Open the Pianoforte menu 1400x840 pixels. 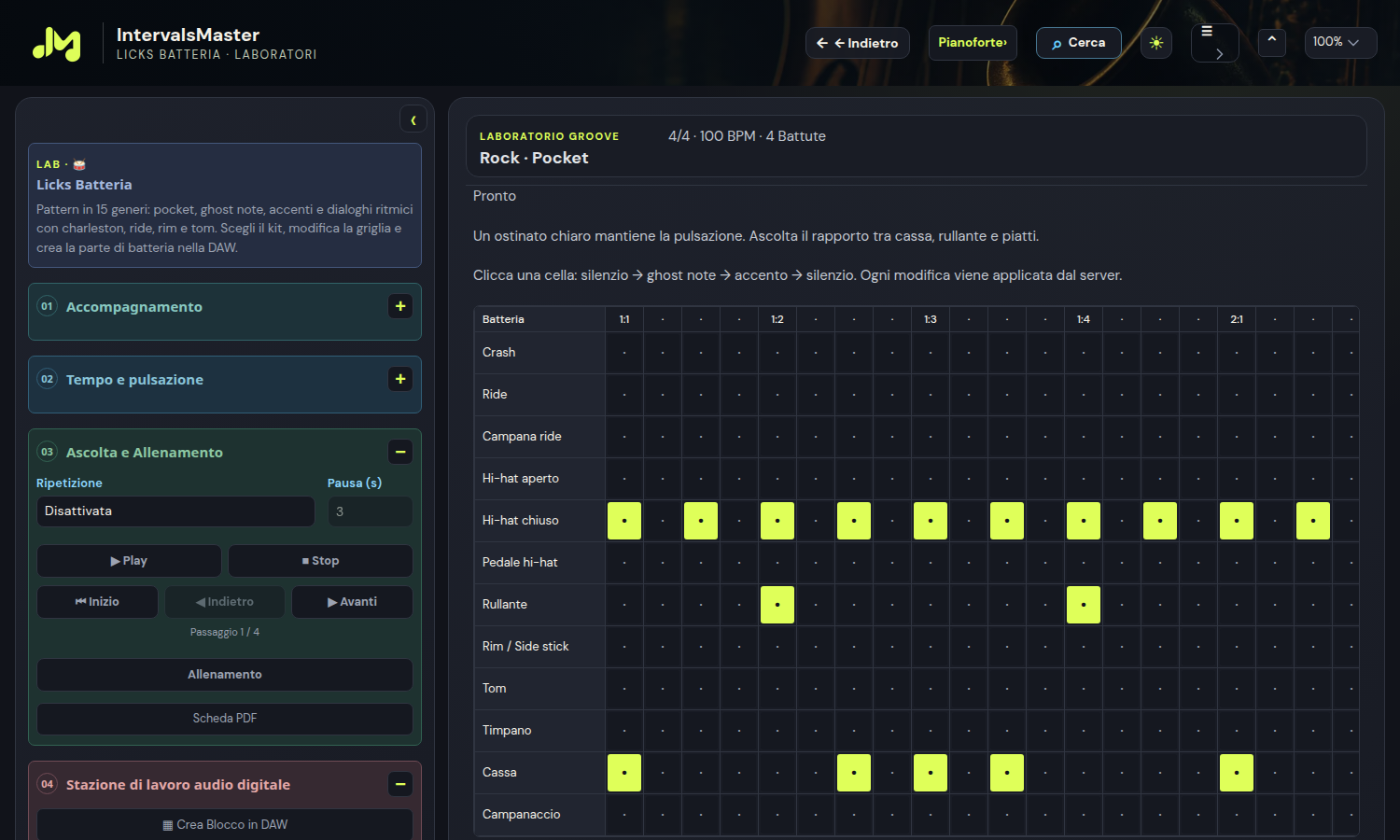(972, 43)
